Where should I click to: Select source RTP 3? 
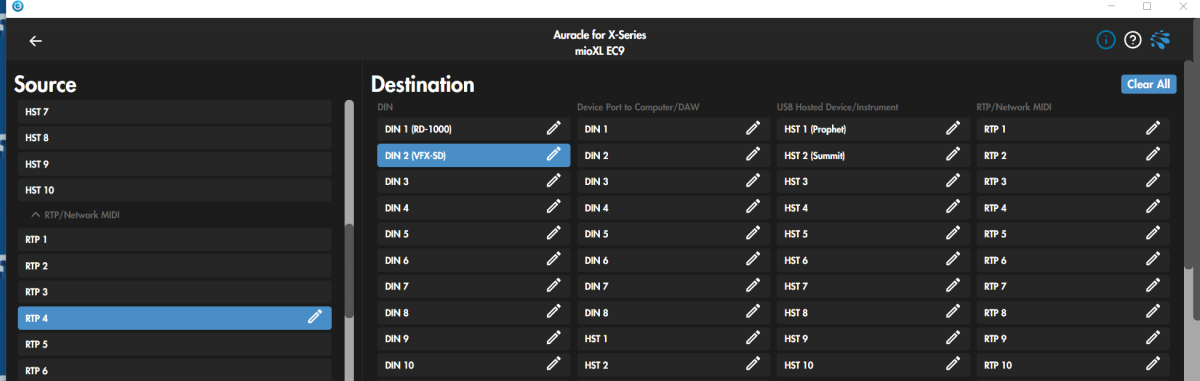175,292
